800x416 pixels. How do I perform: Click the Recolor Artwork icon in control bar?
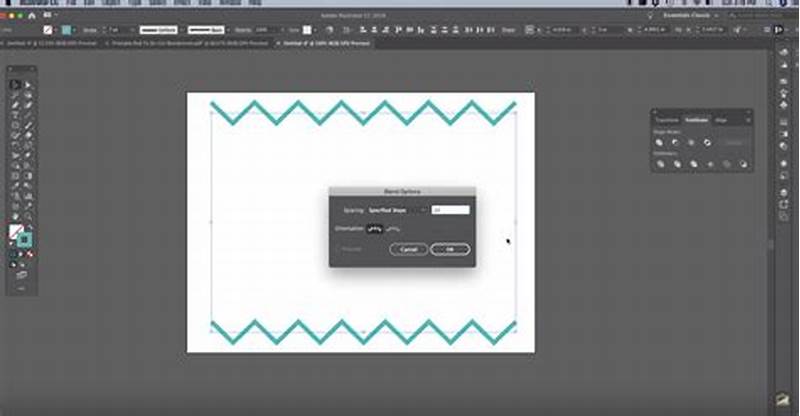coord(330,30)
